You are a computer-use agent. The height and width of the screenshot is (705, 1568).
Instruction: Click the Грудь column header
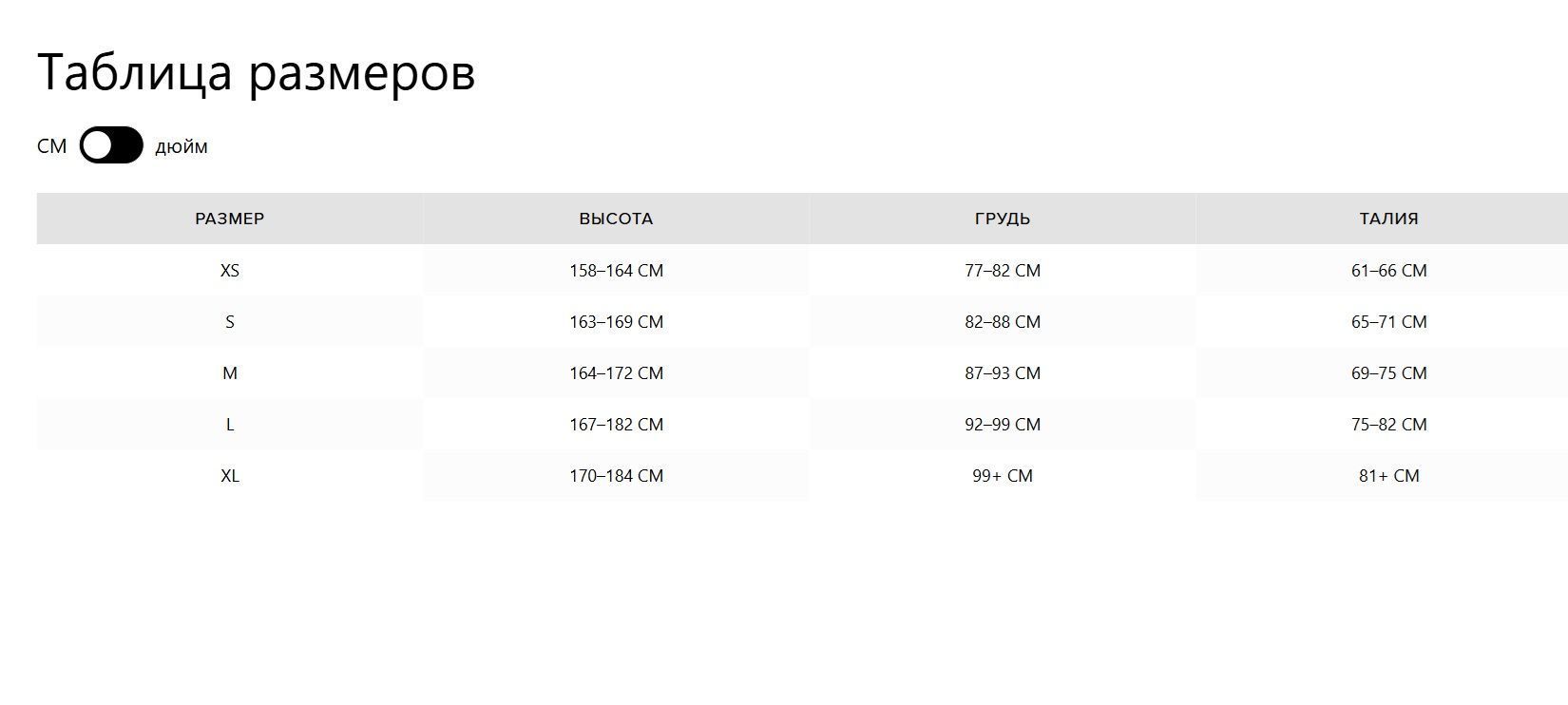click(x=1003, y=219)
